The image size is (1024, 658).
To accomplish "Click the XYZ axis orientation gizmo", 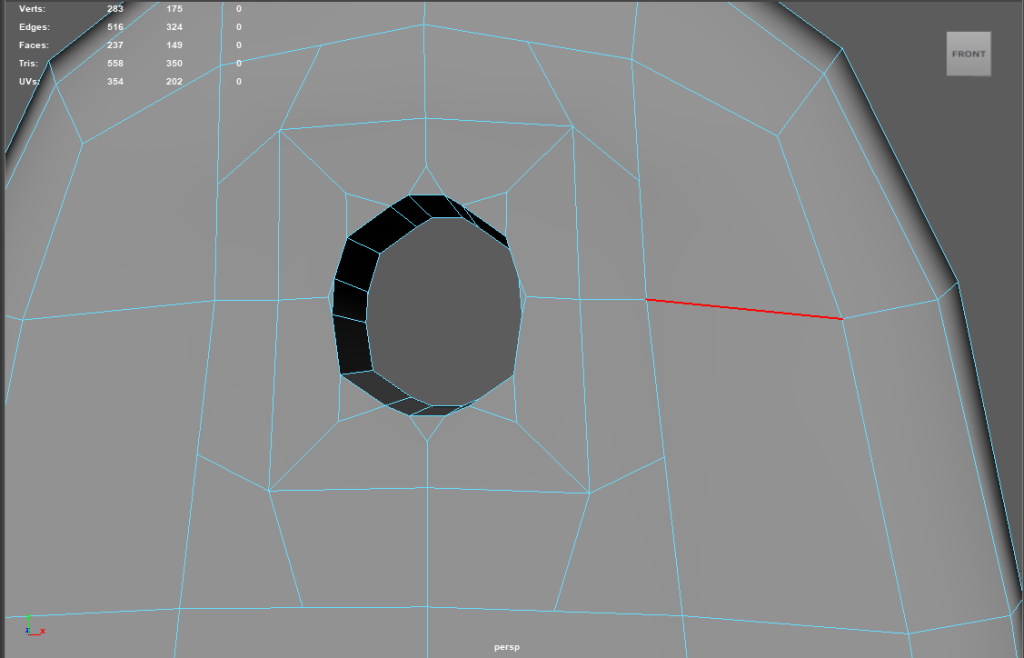I will coord(32,626).
